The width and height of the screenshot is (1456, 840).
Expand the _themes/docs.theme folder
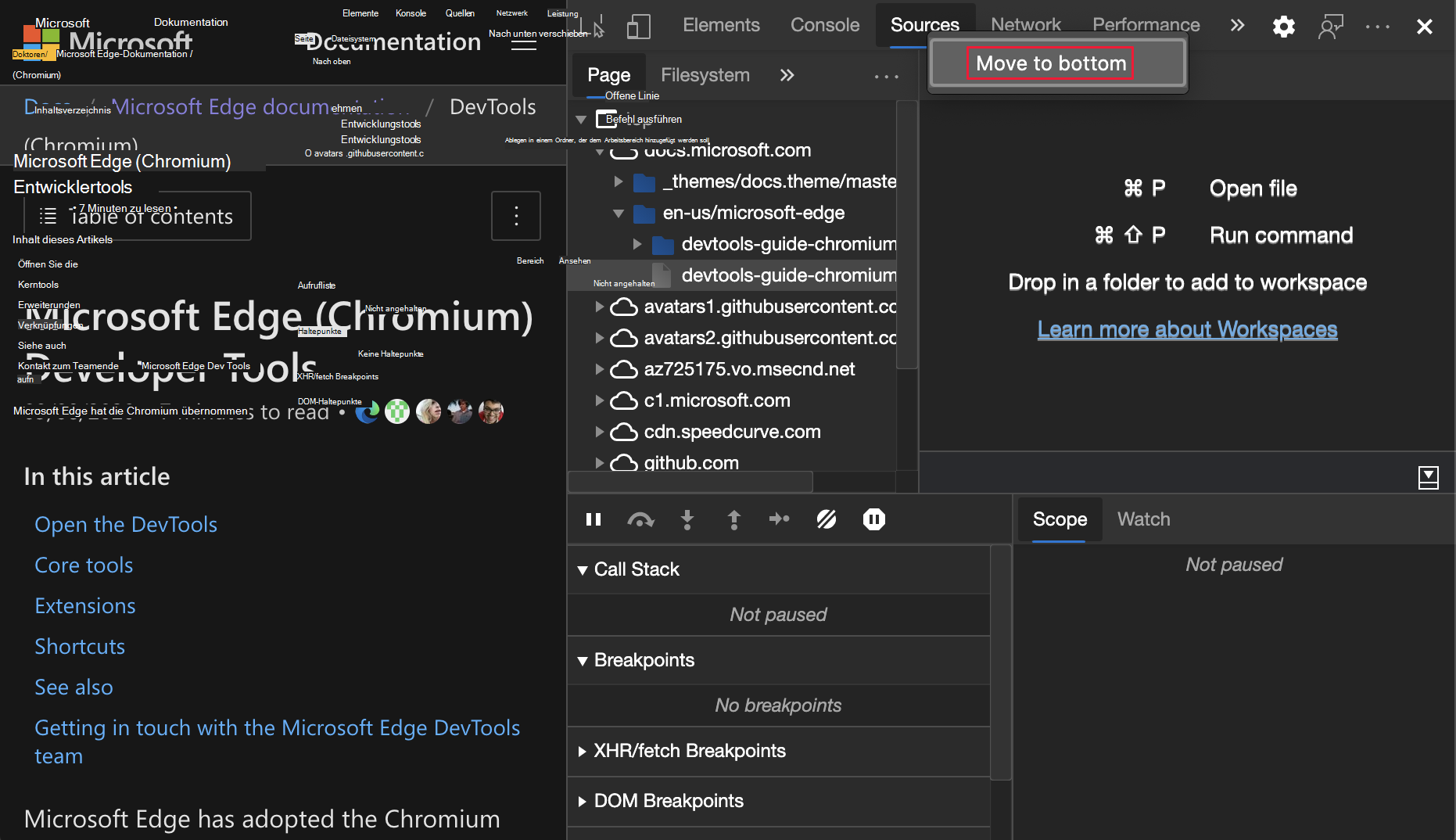coord(619,181)
